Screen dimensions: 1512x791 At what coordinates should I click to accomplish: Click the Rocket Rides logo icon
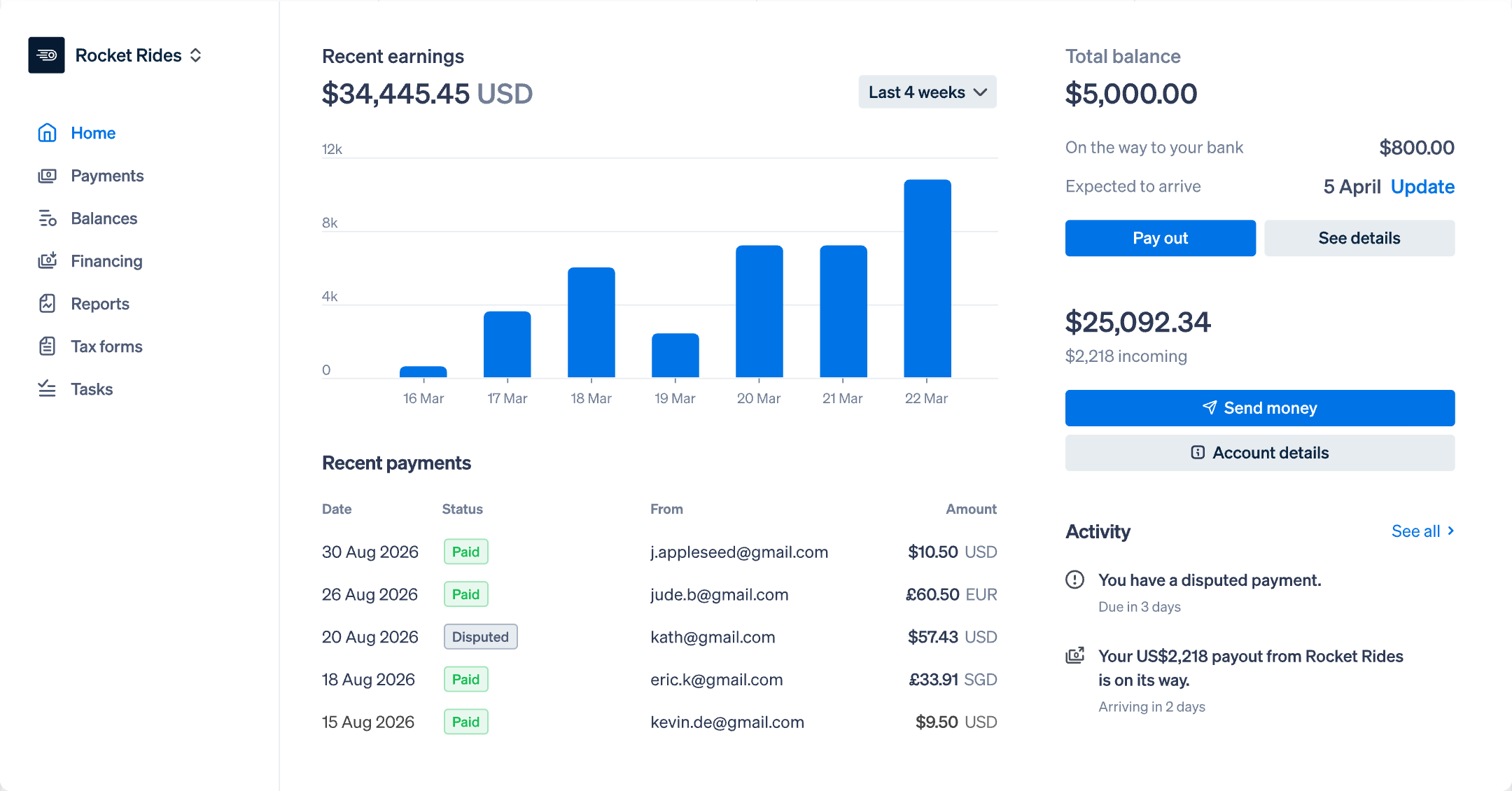tap(46, 55)
